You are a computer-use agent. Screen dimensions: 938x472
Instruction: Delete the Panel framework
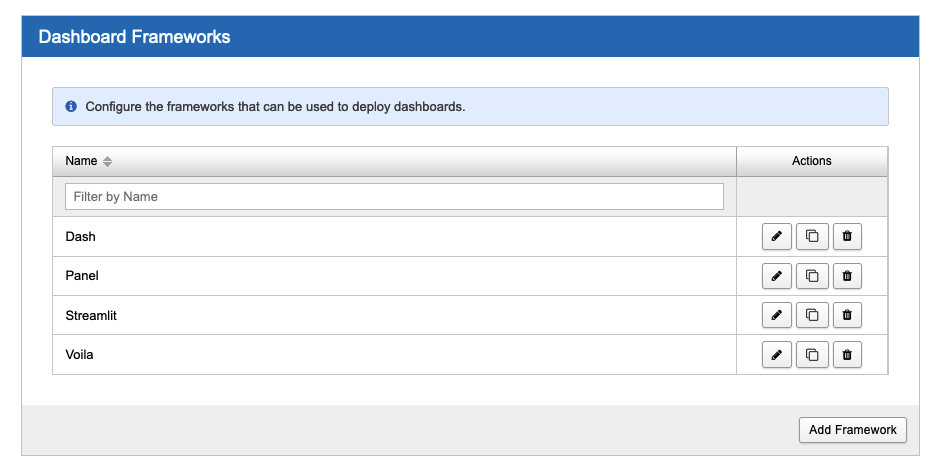pyautogui.click(x=847, y=276)
